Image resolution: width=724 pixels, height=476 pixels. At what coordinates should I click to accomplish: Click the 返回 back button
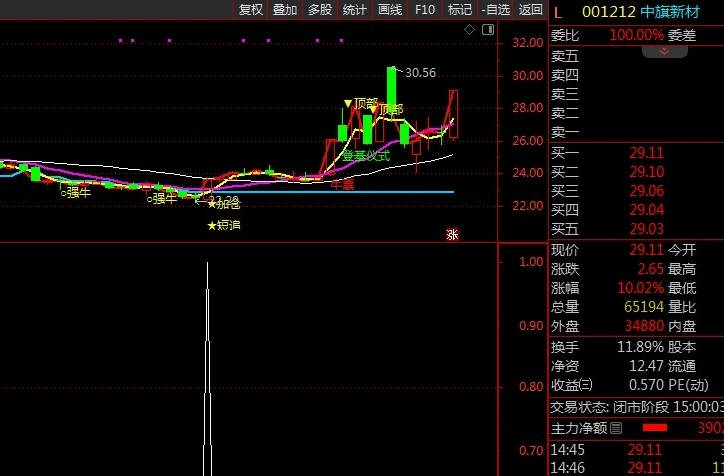coord(531,10)
